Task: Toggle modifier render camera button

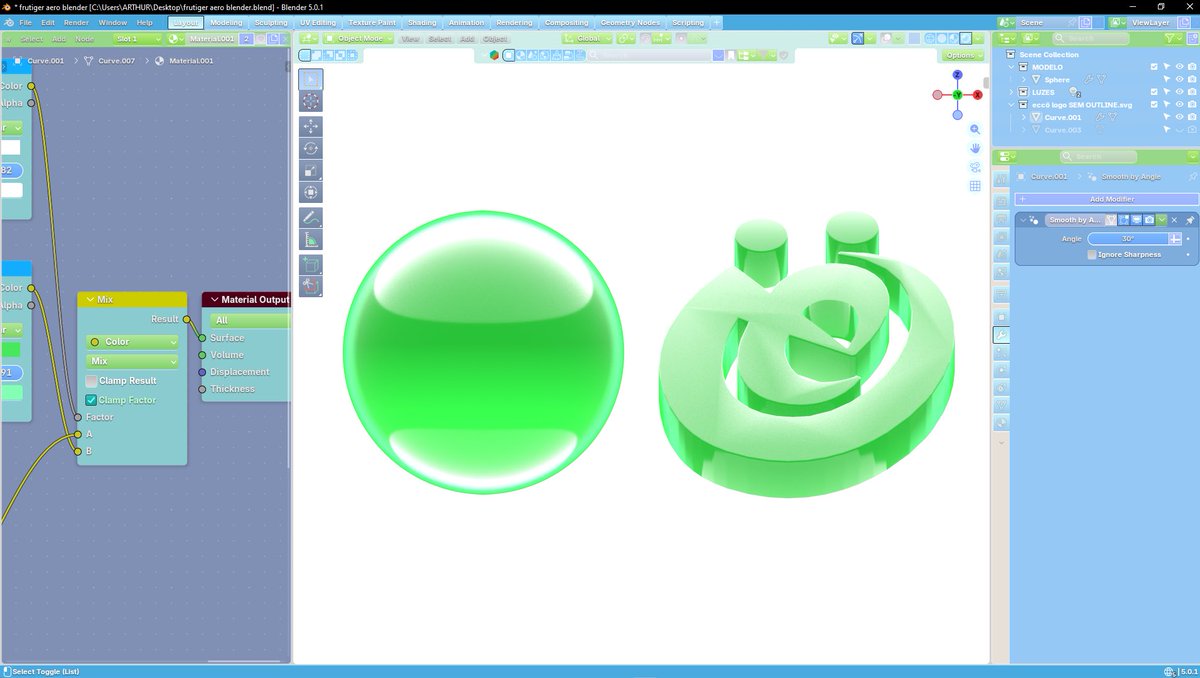Action: (1150, 219)
